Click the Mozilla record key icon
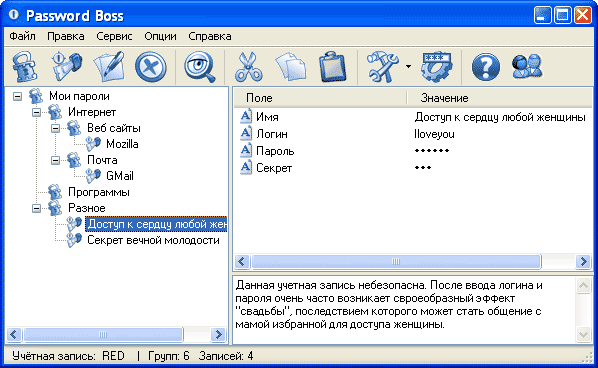This screenshot has height=368, width=598. coord(93,144)
